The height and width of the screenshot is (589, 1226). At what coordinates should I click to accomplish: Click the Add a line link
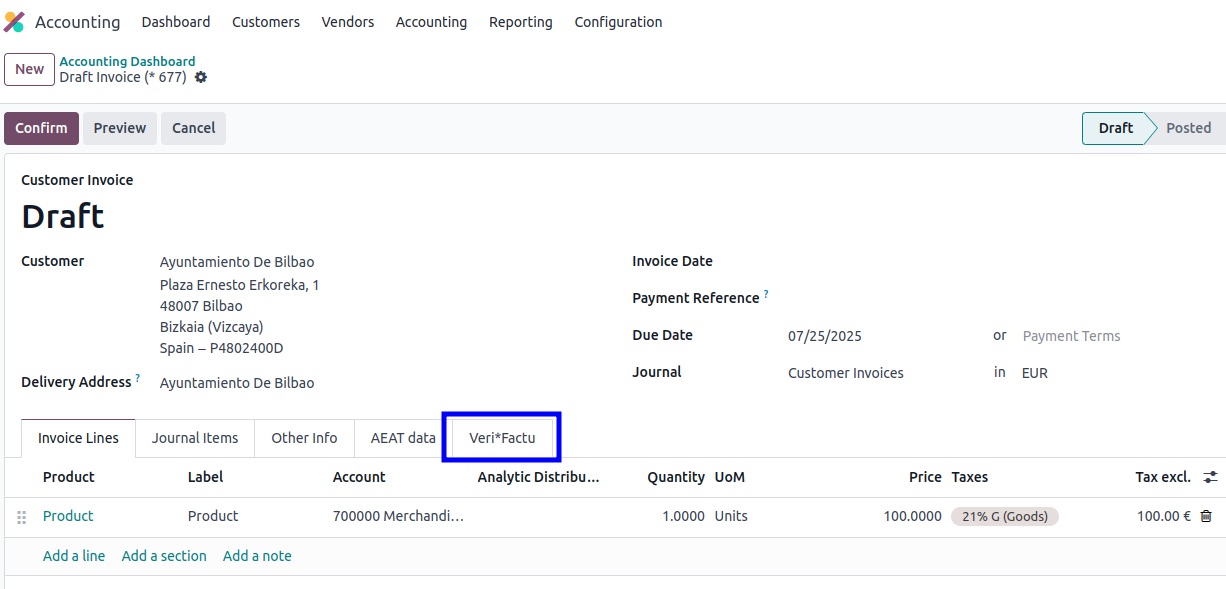(x=74, y=556)
